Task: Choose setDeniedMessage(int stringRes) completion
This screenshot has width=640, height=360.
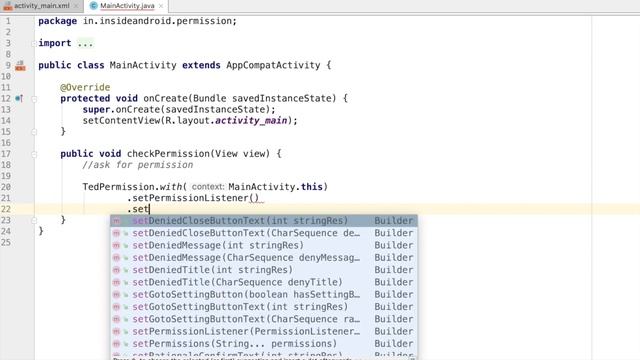Action: click(264, 245)
